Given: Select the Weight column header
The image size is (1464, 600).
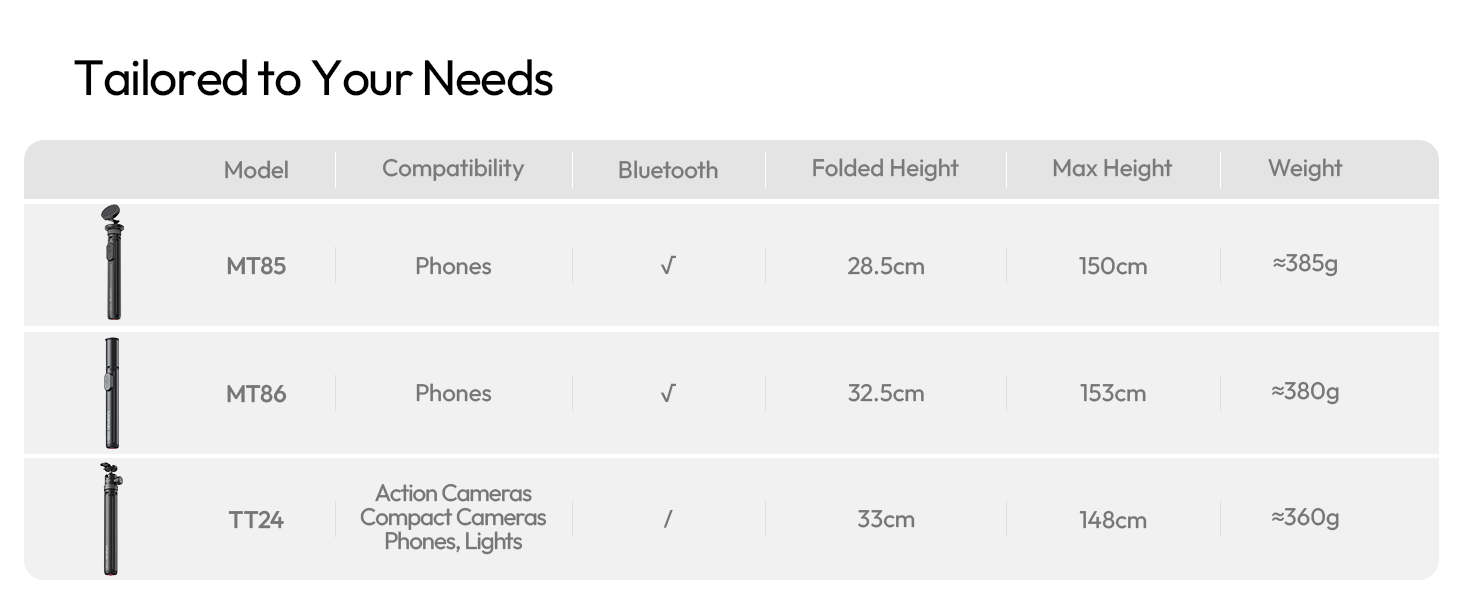Looking at the screenshot, I should click(x=1305, y=168).
